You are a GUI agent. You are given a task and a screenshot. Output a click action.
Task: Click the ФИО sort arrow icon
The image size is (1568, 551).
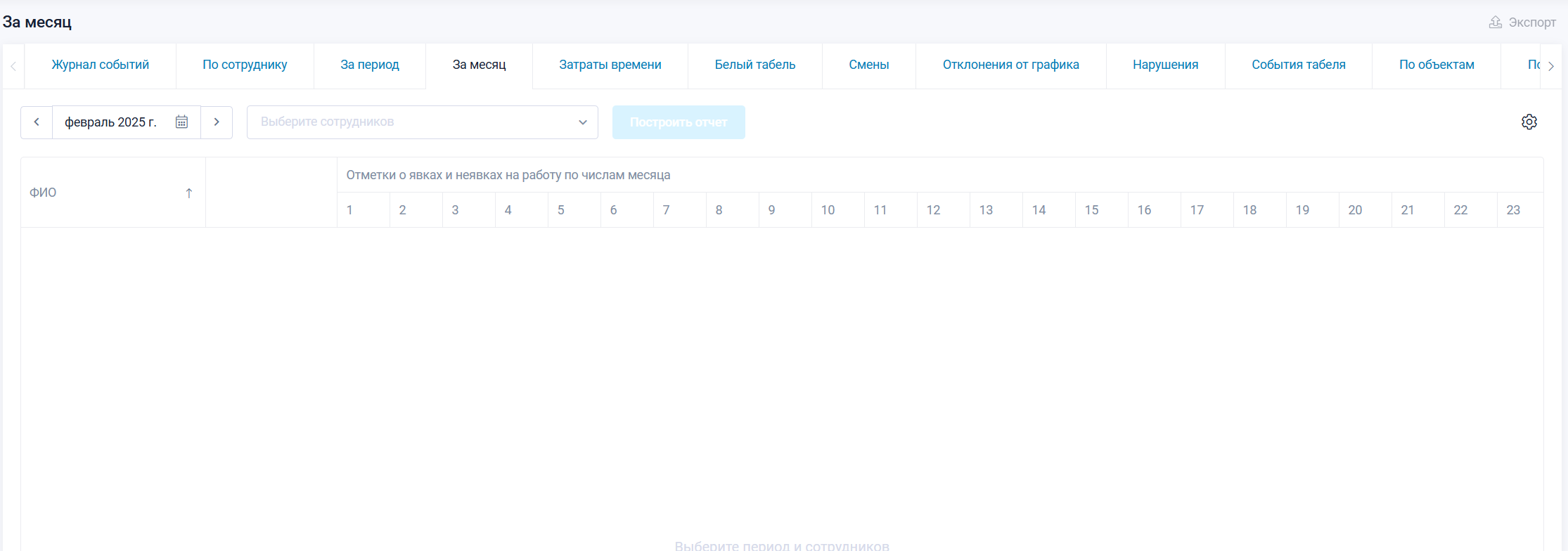click(188, 193)
